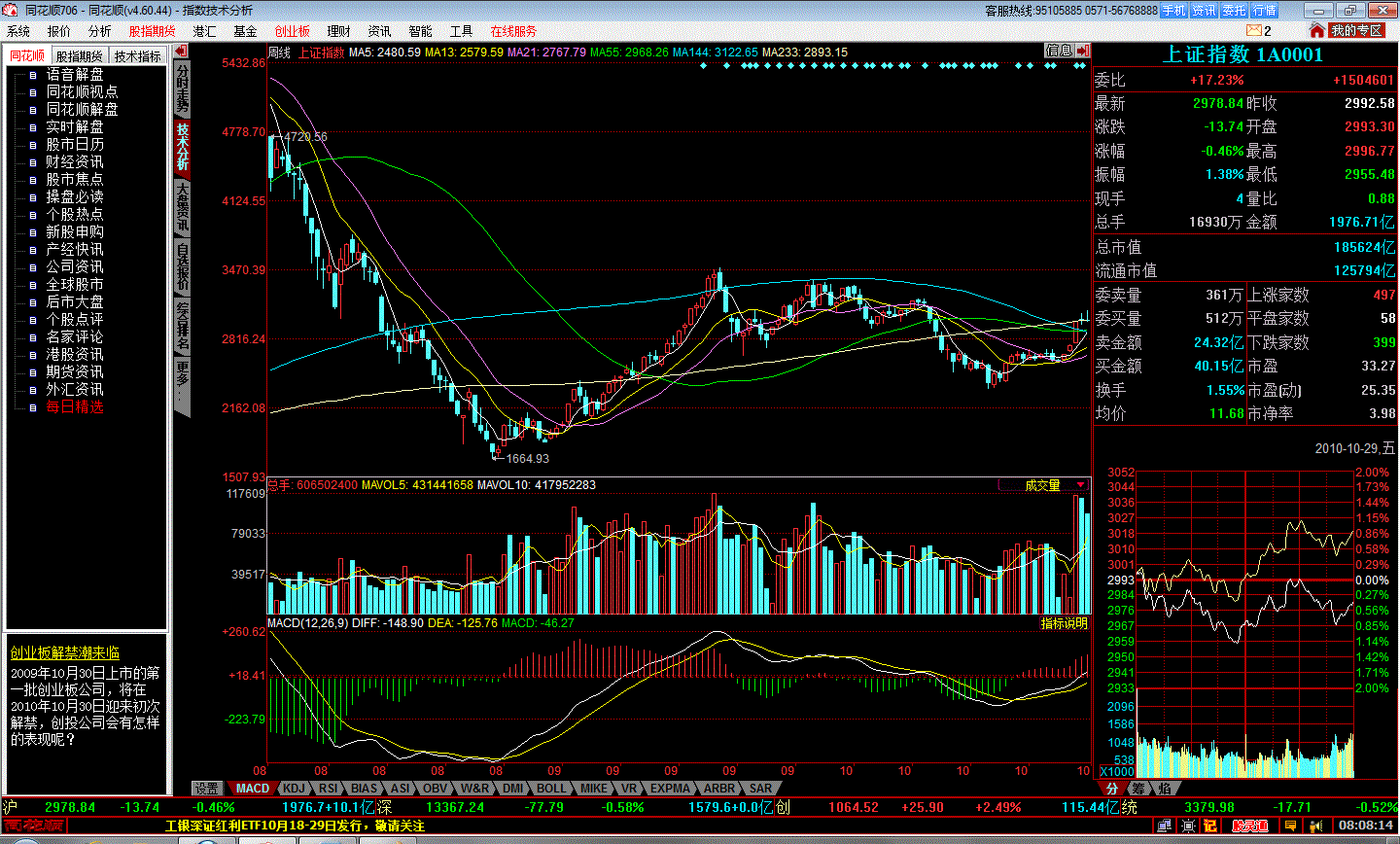Open the 资讯 button in title bar

click(x=1204, y=11)
